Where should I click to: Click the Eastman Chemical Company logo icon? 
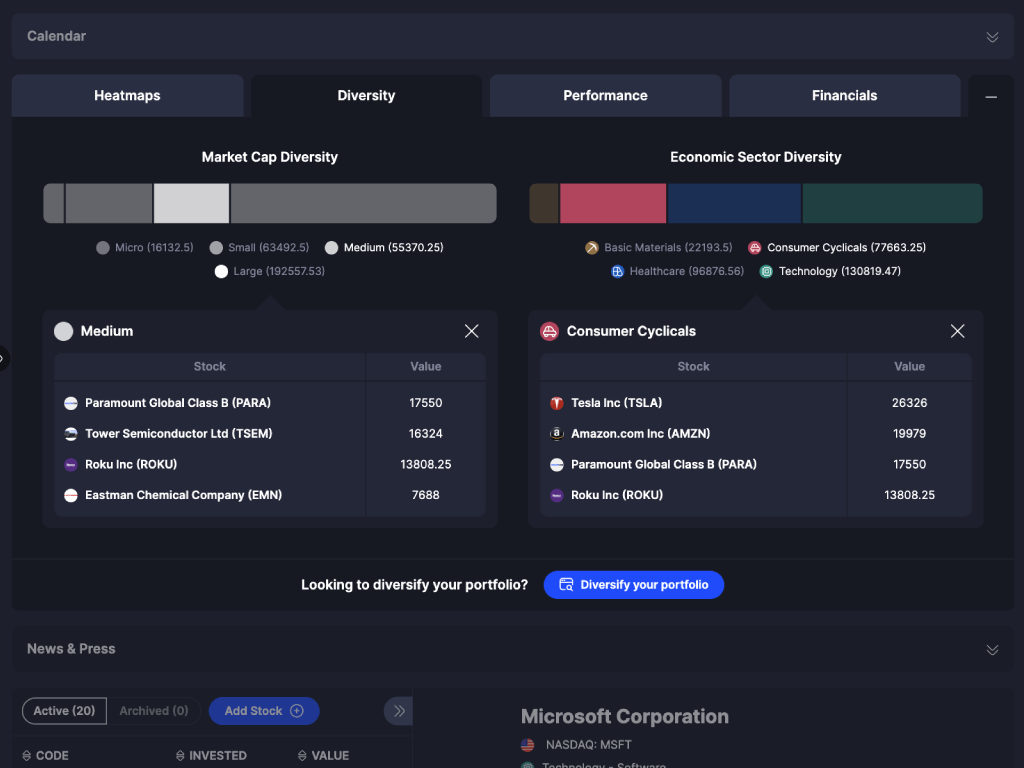click(71, 495)
